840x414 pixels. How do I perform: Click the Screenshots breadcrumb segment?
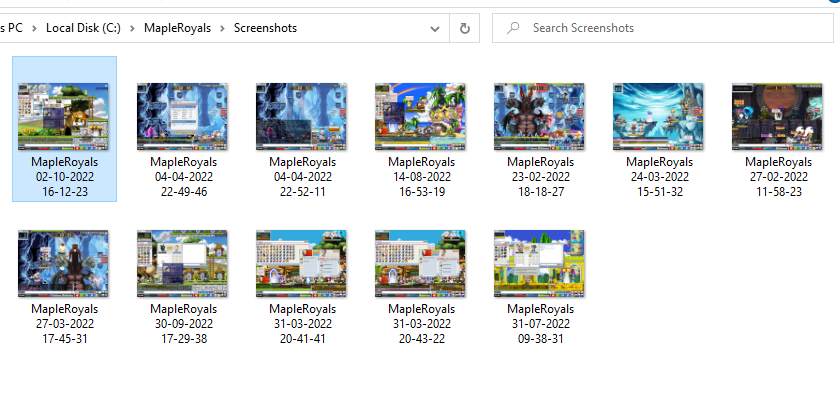tap(265, 28)
